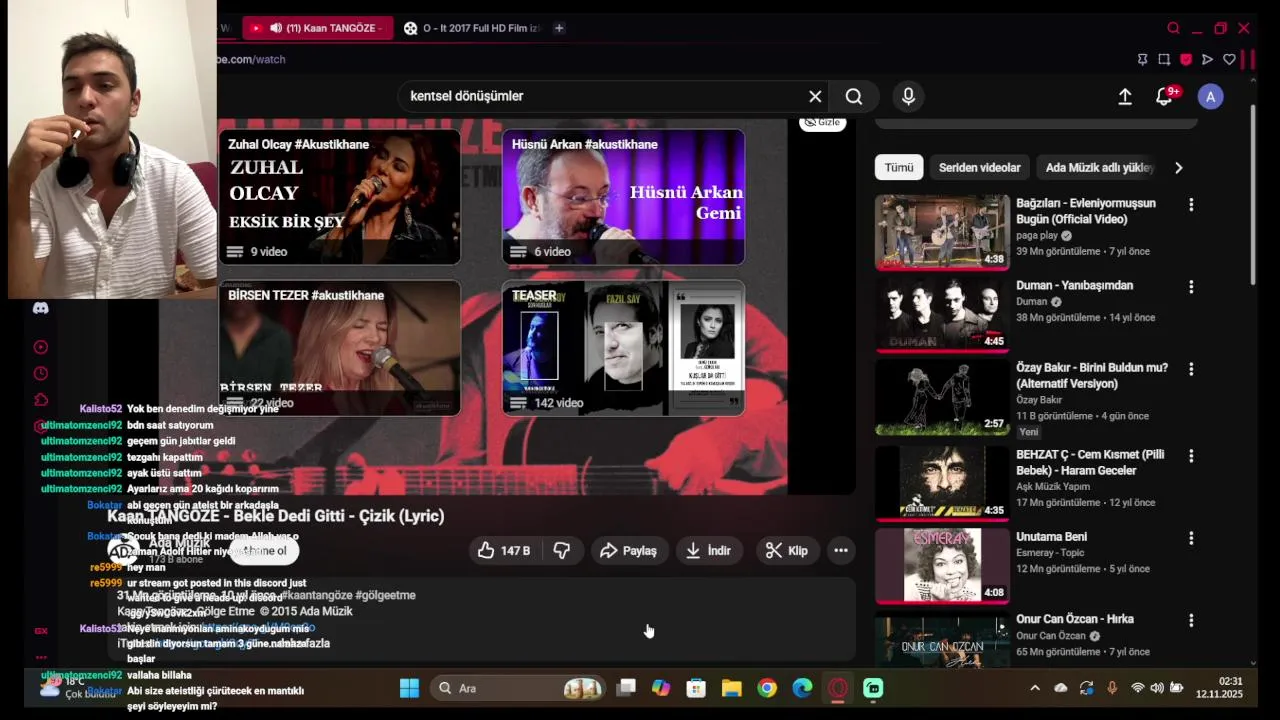Like the video (147 B)
The width and height of the screenshot is (1280, 720).
point(504,551)
